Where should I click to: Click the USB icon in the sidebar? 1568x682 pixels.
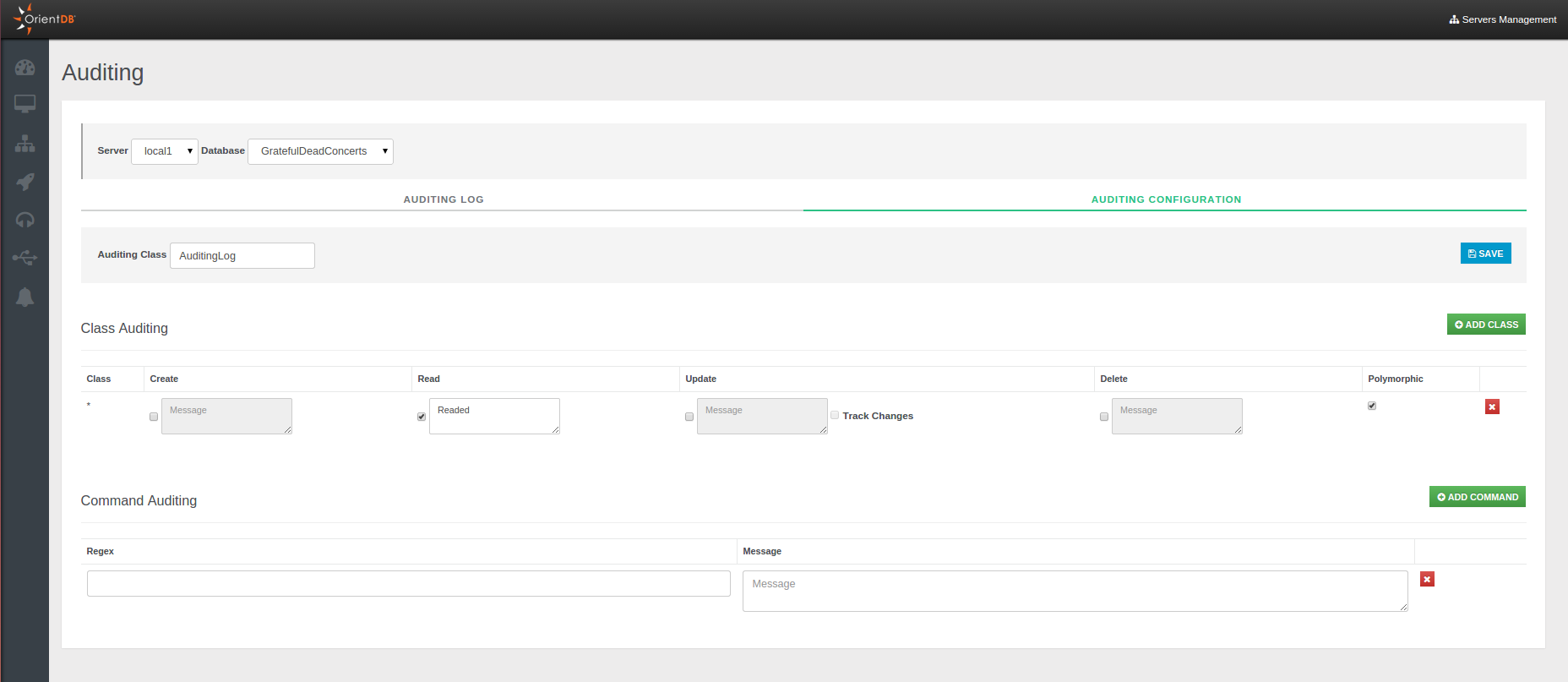click(24, 258)
